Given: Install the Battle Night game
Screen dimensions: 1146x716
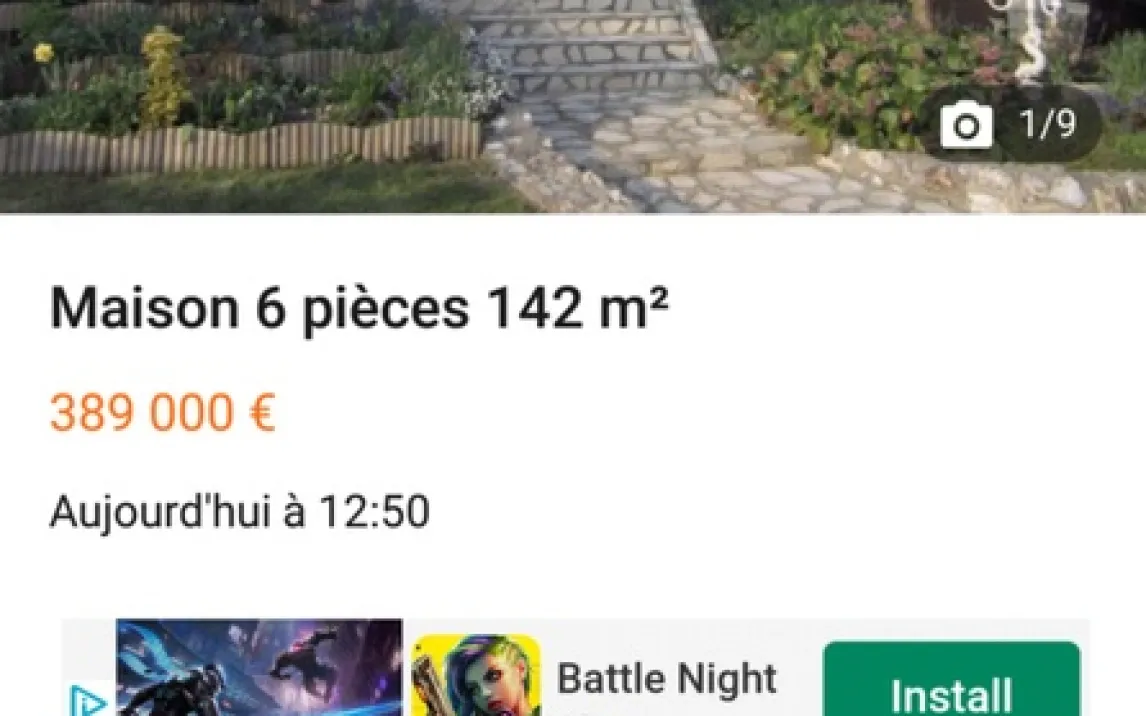Looking at the screenshot, I should [x=951, y=679].
